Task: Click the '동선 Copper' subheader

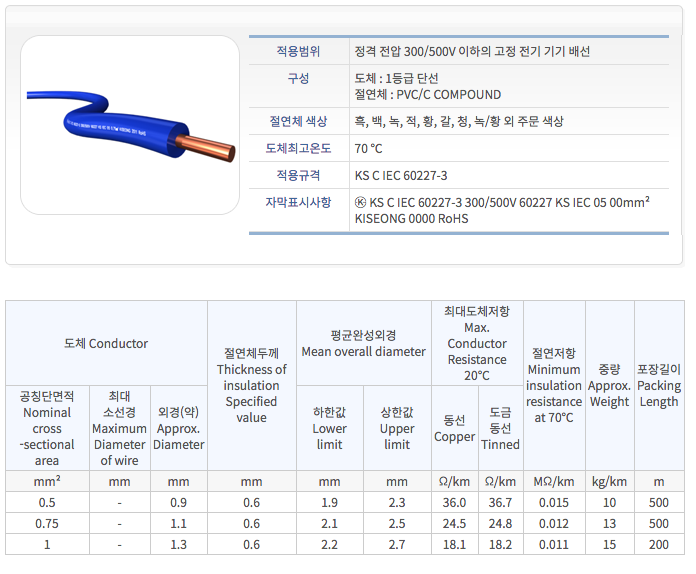Action: pos(455,428)
